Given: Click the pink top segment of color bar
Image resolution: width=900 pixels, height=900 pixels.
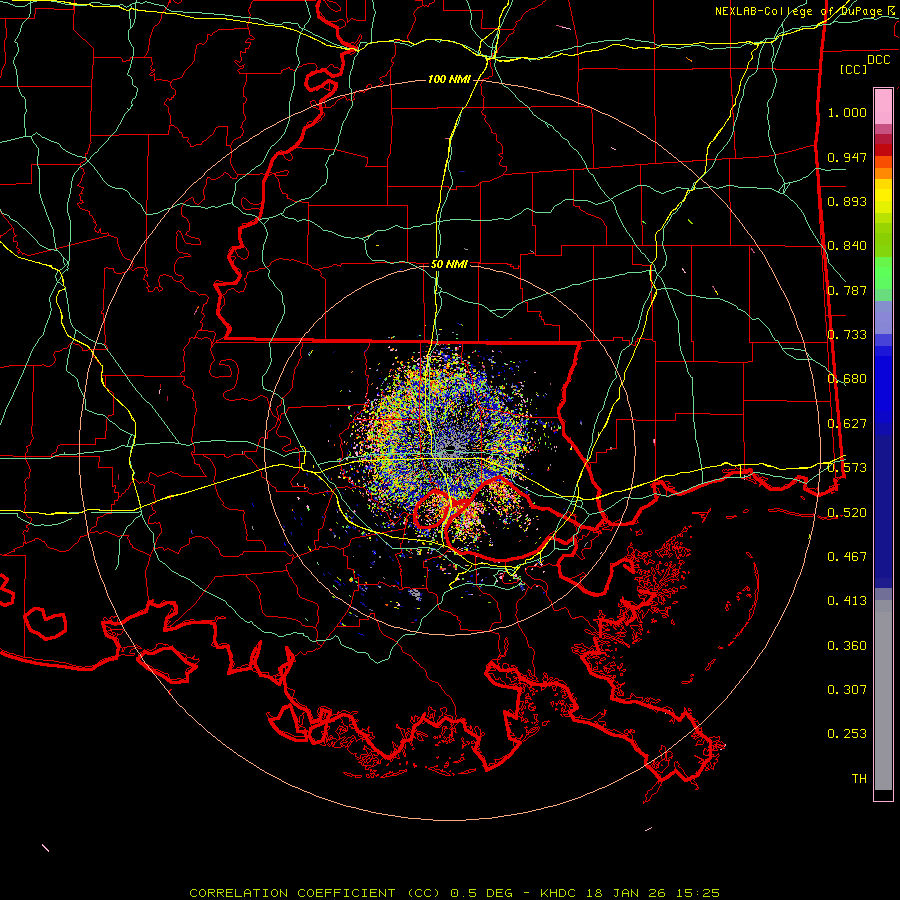Looking at the screenshot, I should (x=883, y=106).
